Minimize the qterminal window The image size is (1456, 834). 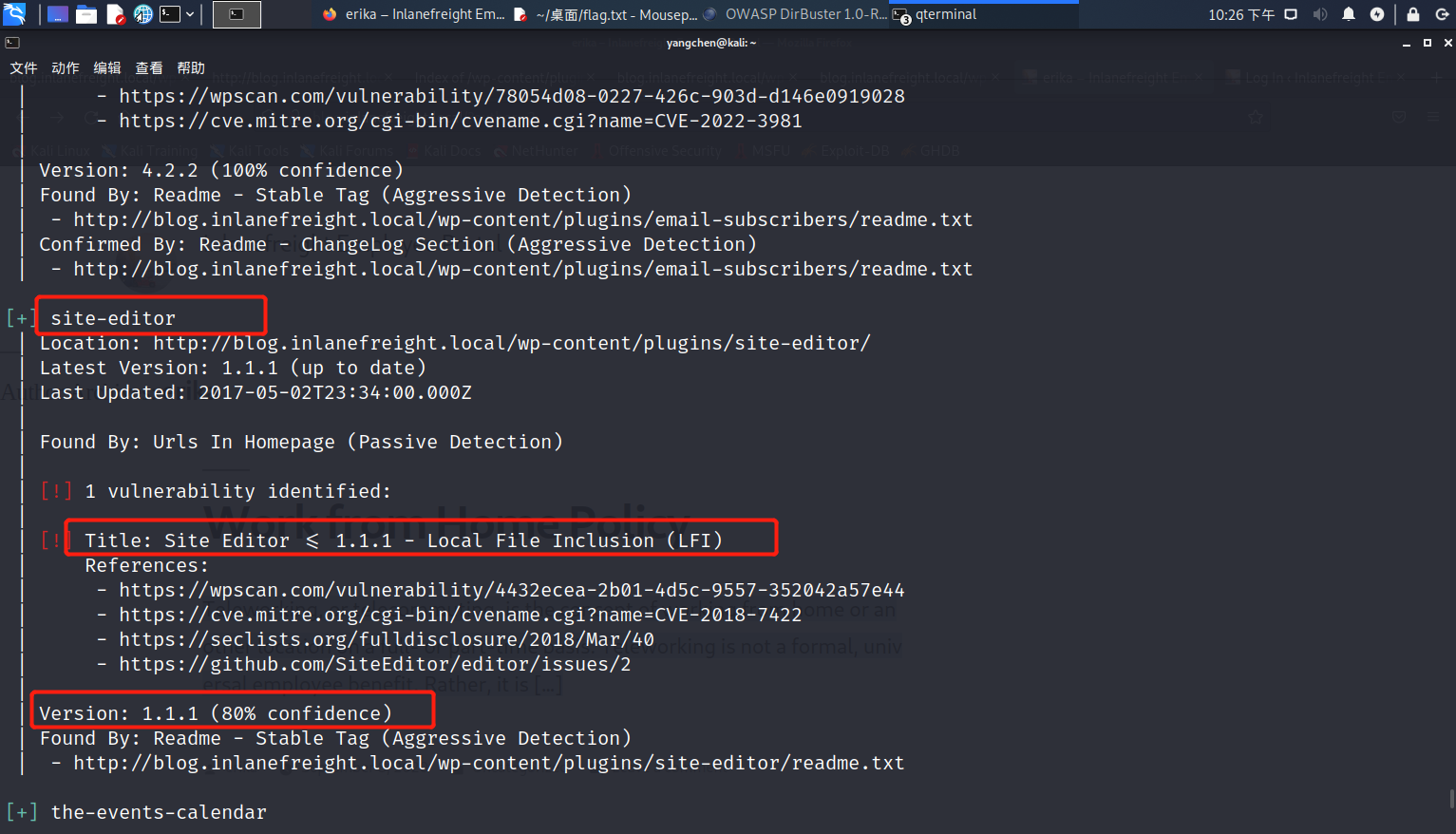click(1407, 43)
